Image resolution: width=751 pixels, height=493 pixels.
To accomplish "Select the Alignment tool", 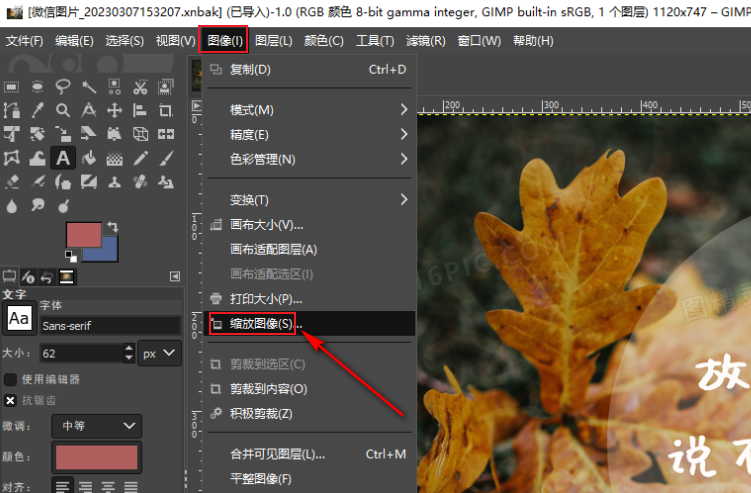I will [x=140, y=110].
